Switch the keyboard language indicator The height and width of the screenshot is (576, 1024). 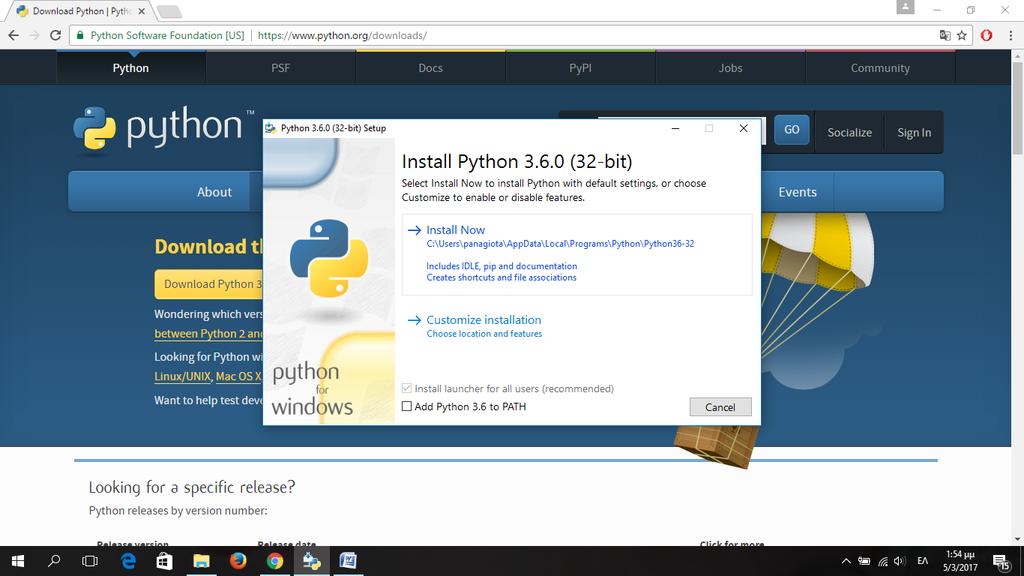(923, 561)
